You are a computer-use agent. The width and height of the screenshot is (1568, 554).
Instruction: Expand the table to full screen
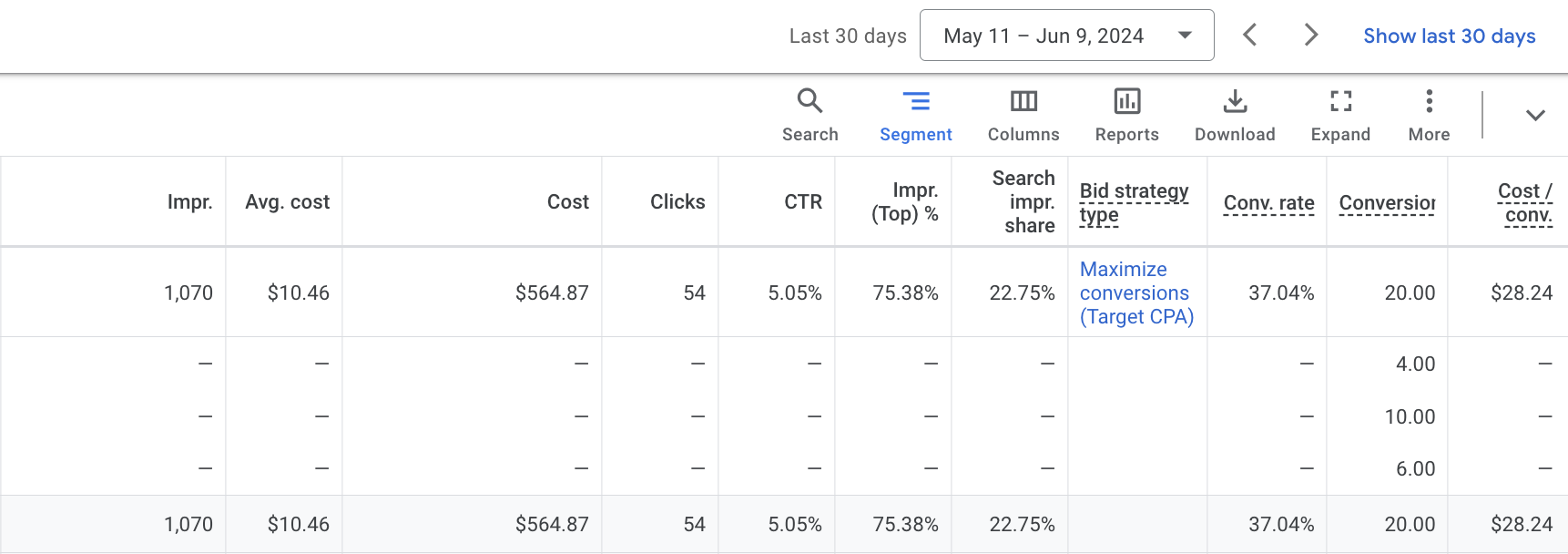tap(1340, 115)
